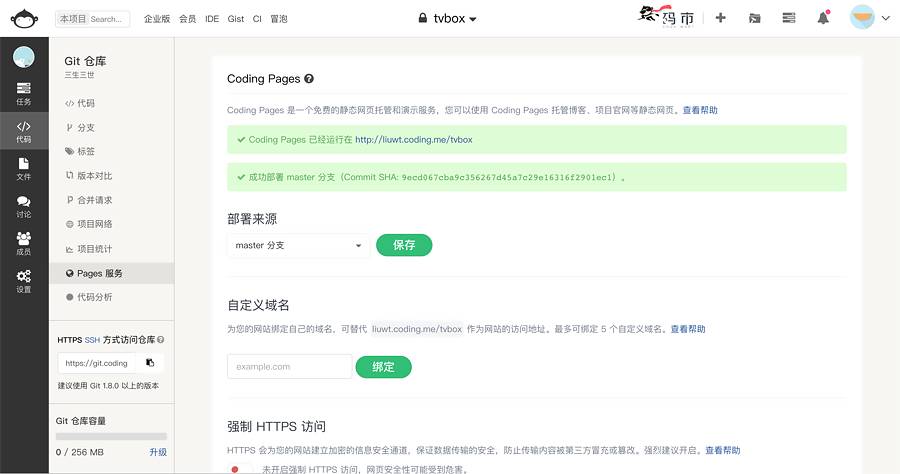Open the 任务 tasks sidebar icon
Screen dimensions: 900x474
coord(24,94)
